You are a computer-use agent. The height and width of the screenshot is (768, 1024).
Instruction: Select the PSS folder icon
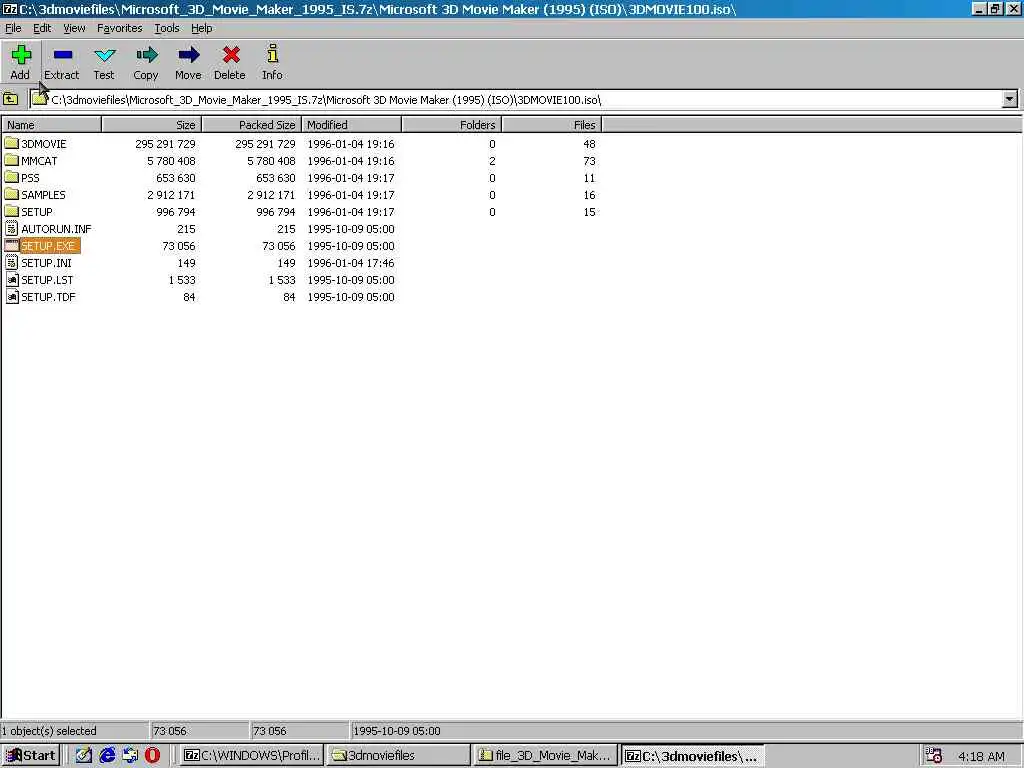tap(11, 177)
